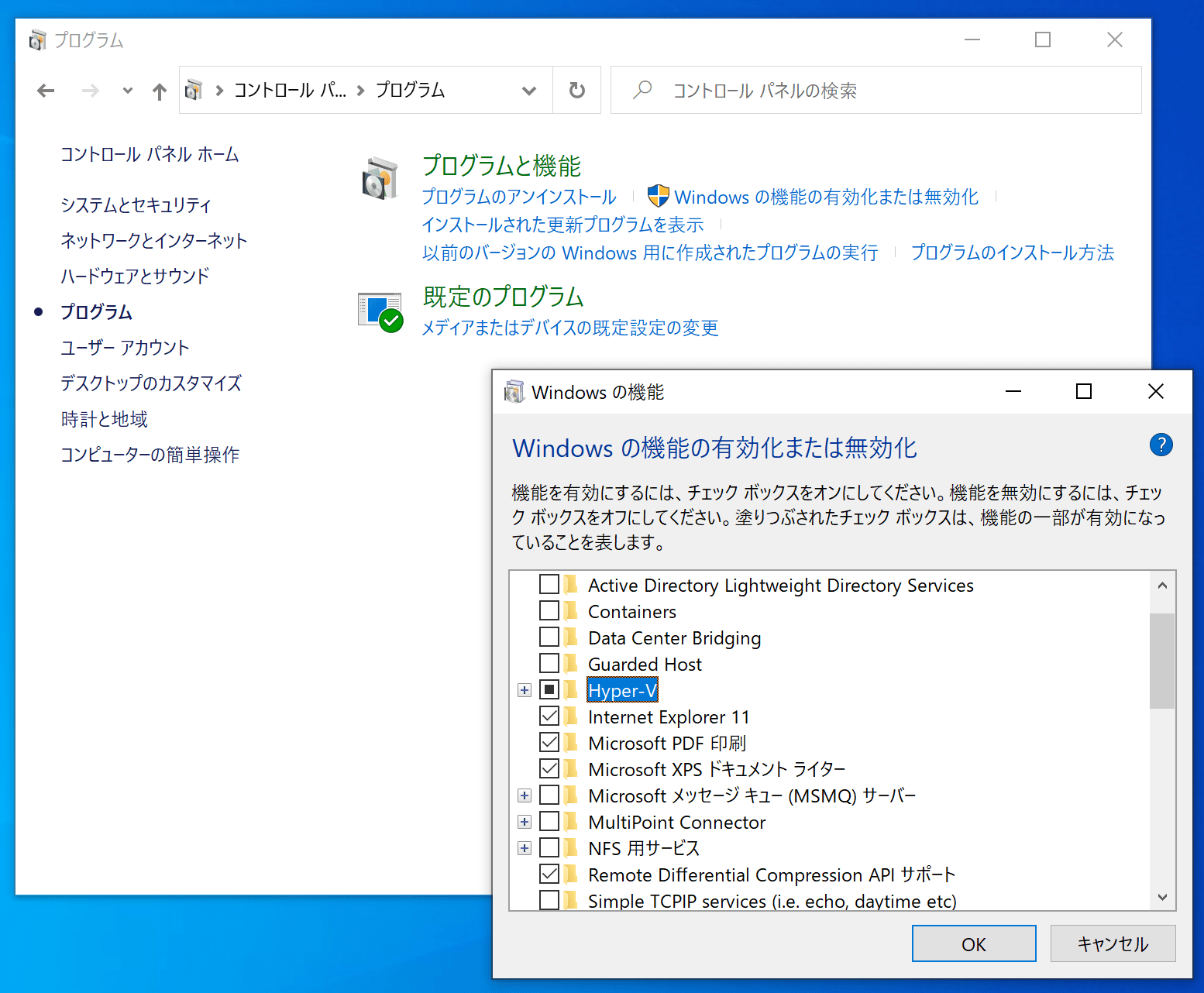Image resolution: width=1204 pixels, height=993 pixels.
Task: Open ユーザー アカウント category
Action: [125, 348]
